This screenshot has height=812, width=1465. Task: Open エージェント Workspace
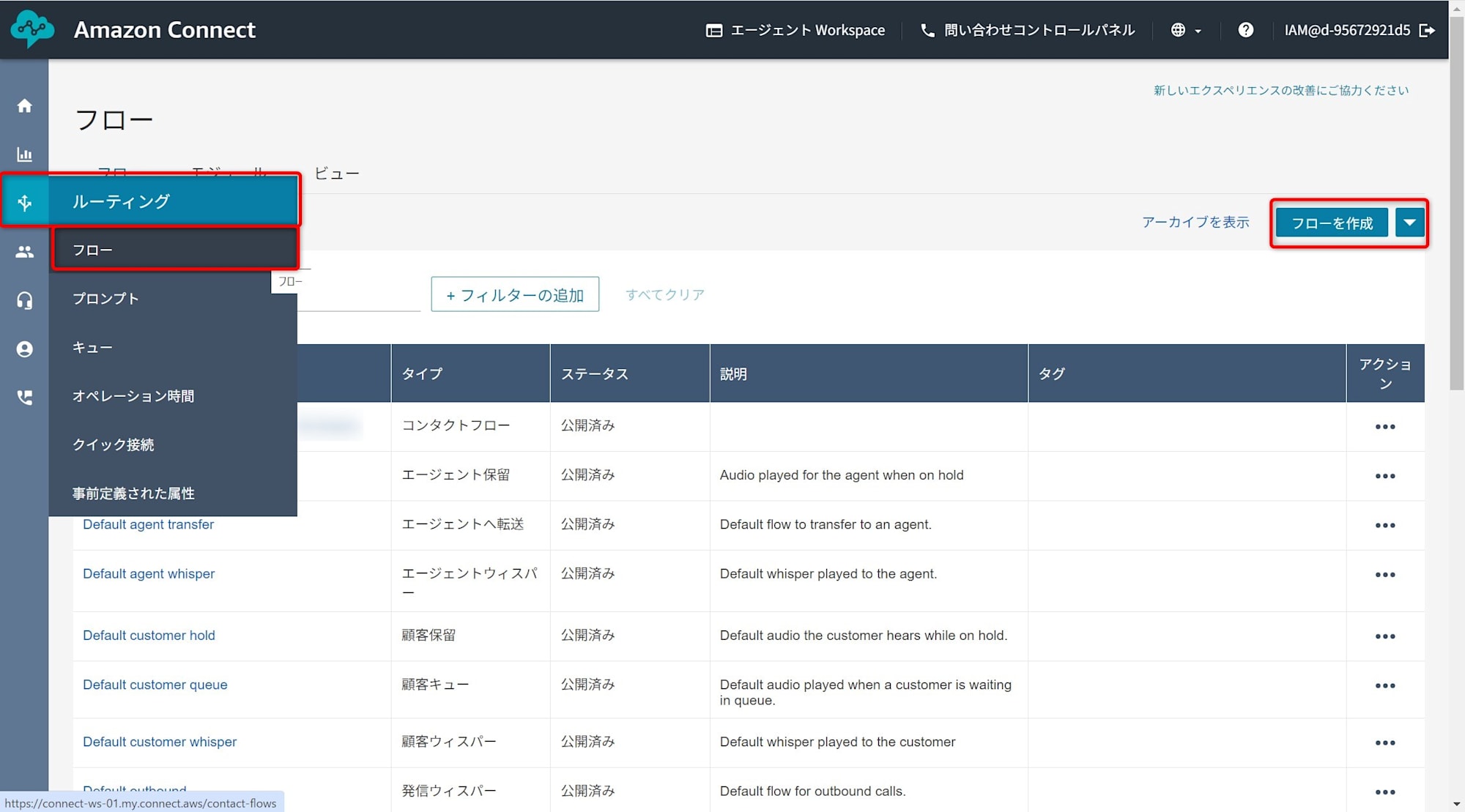coord(795,30)
